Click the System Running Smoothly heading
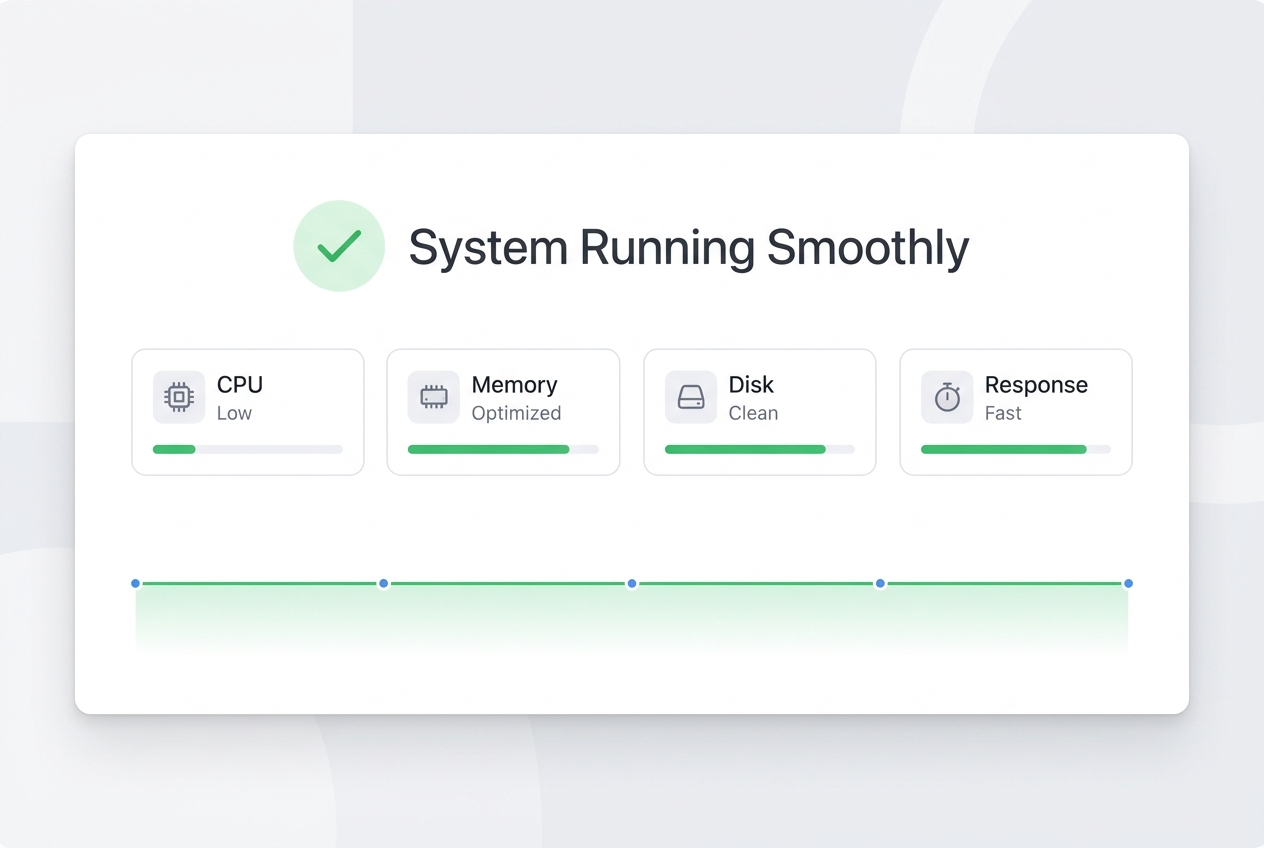Screen dimensions: 1264x848 pyautogui.click(x=689, y=248)
